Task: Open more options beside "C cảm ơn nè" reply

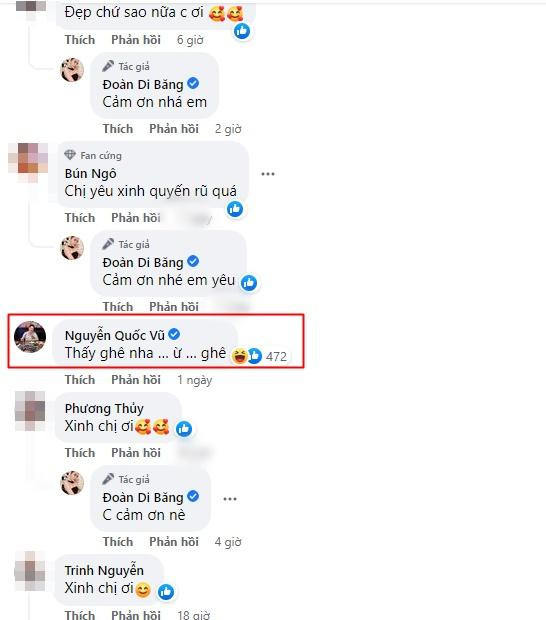Action: [230, 499]
